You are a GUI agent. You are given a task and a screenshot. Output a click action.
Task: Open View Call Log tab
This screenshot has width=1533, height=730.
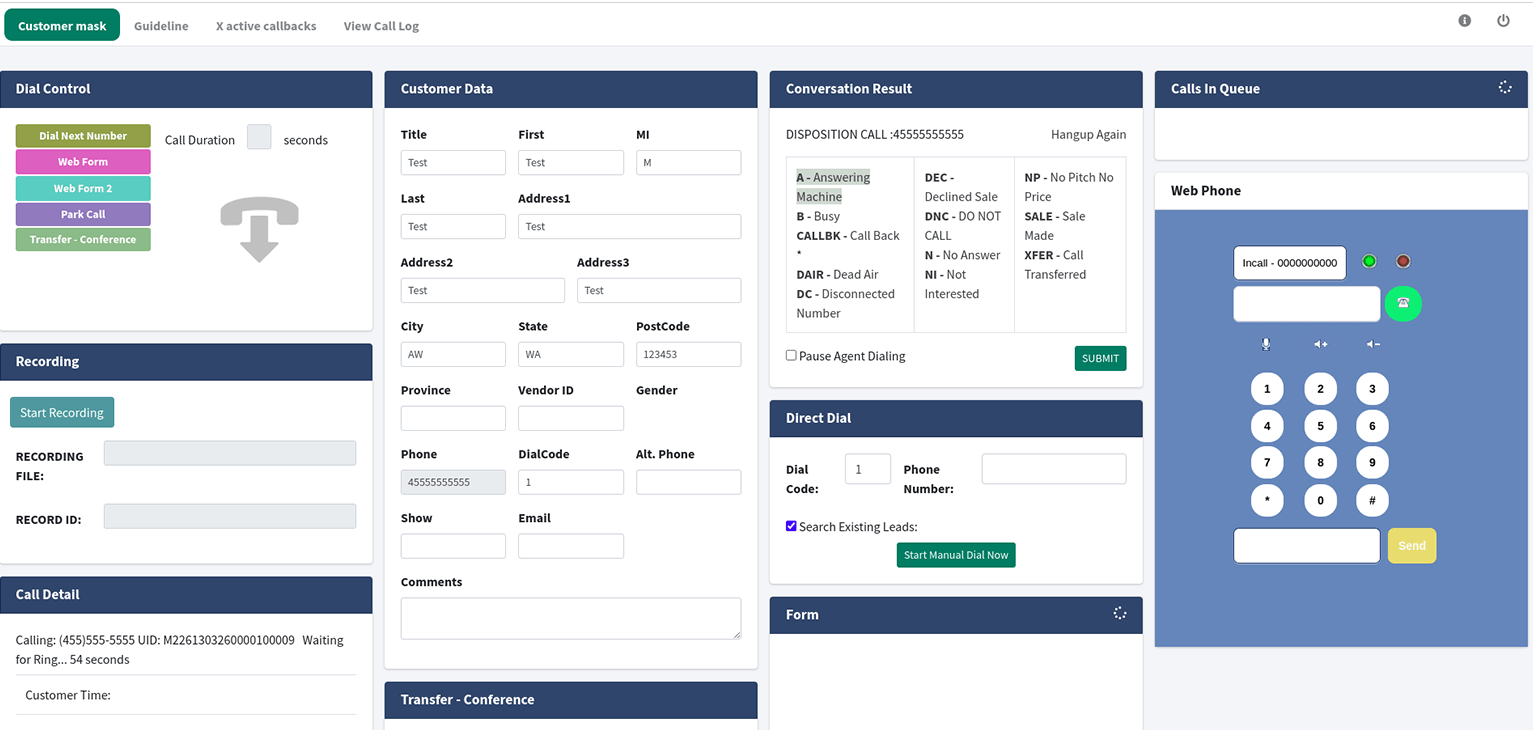[381, 26]
